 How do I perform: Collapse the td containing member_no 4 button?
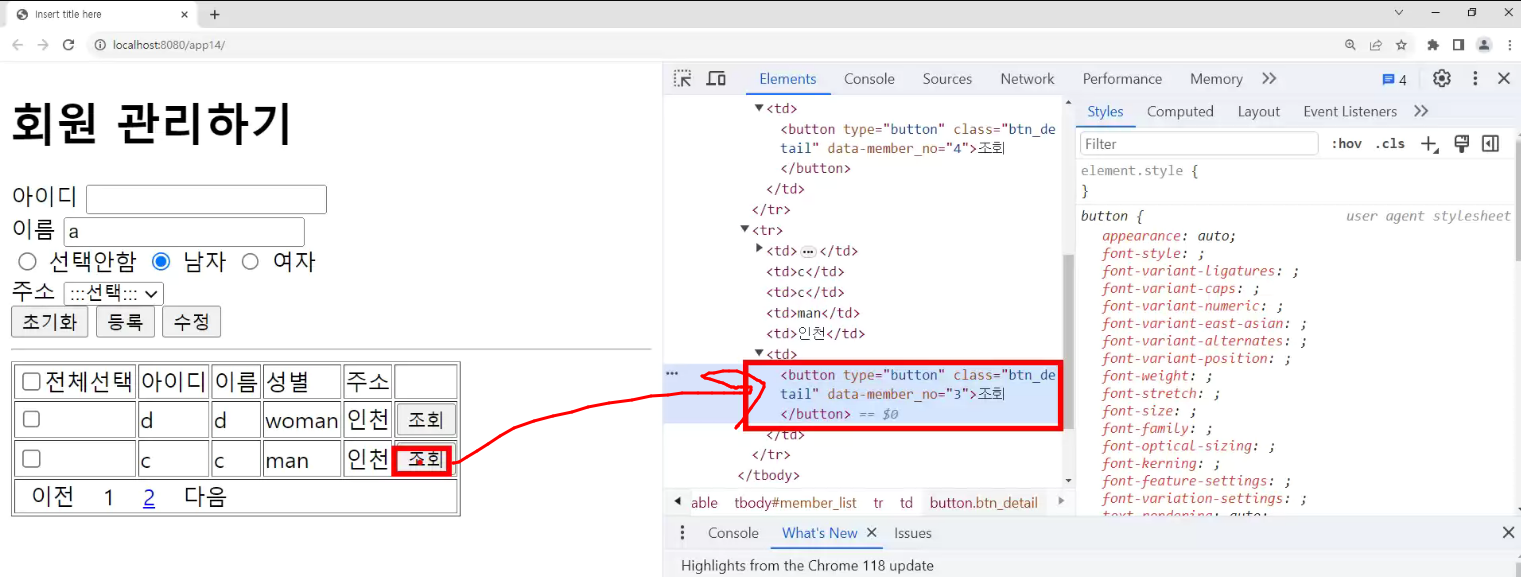[x=759, y=108]
